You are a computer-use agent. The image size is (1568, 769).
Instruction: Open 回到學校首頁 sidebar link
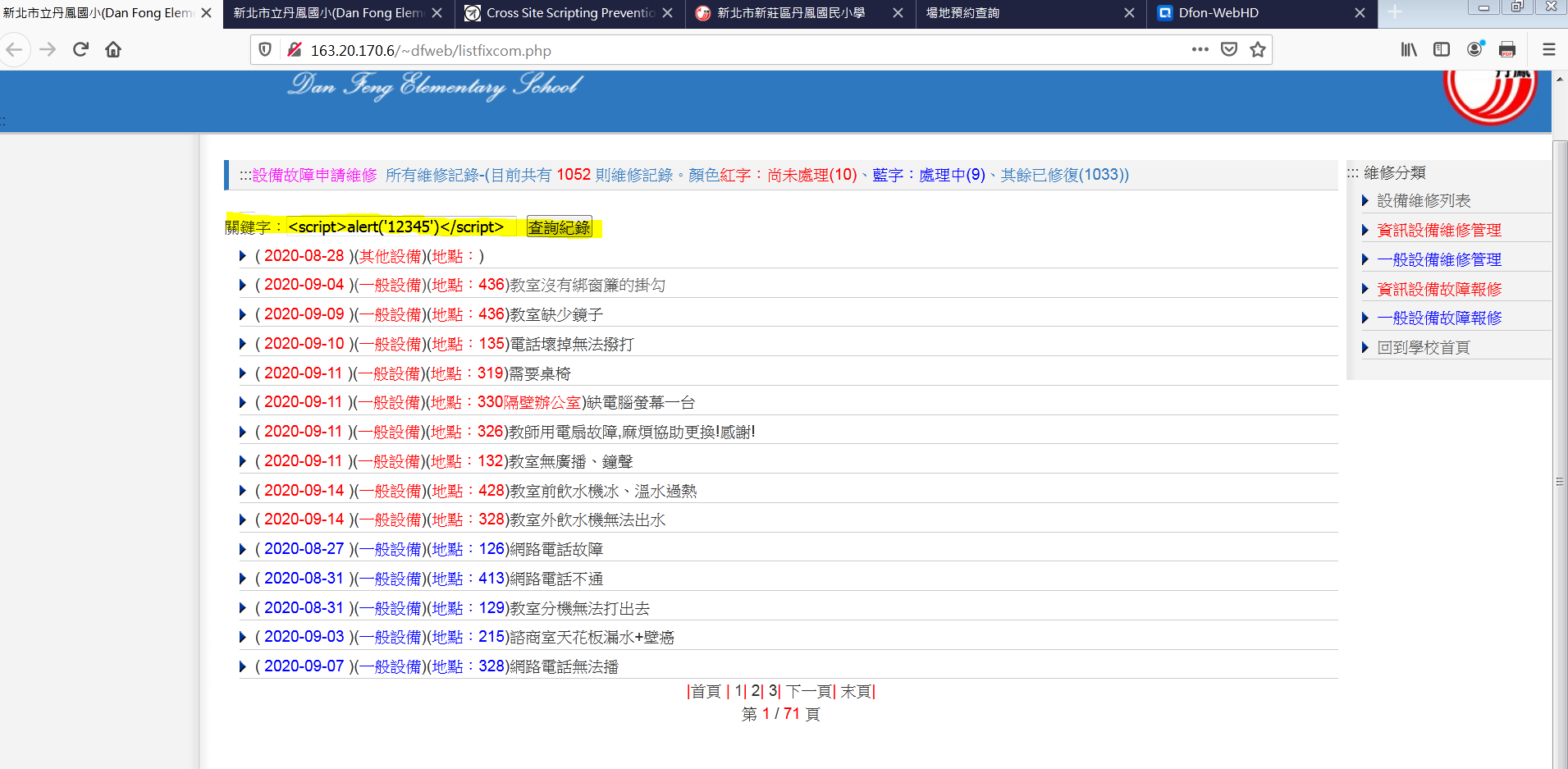click(1424, 348)
